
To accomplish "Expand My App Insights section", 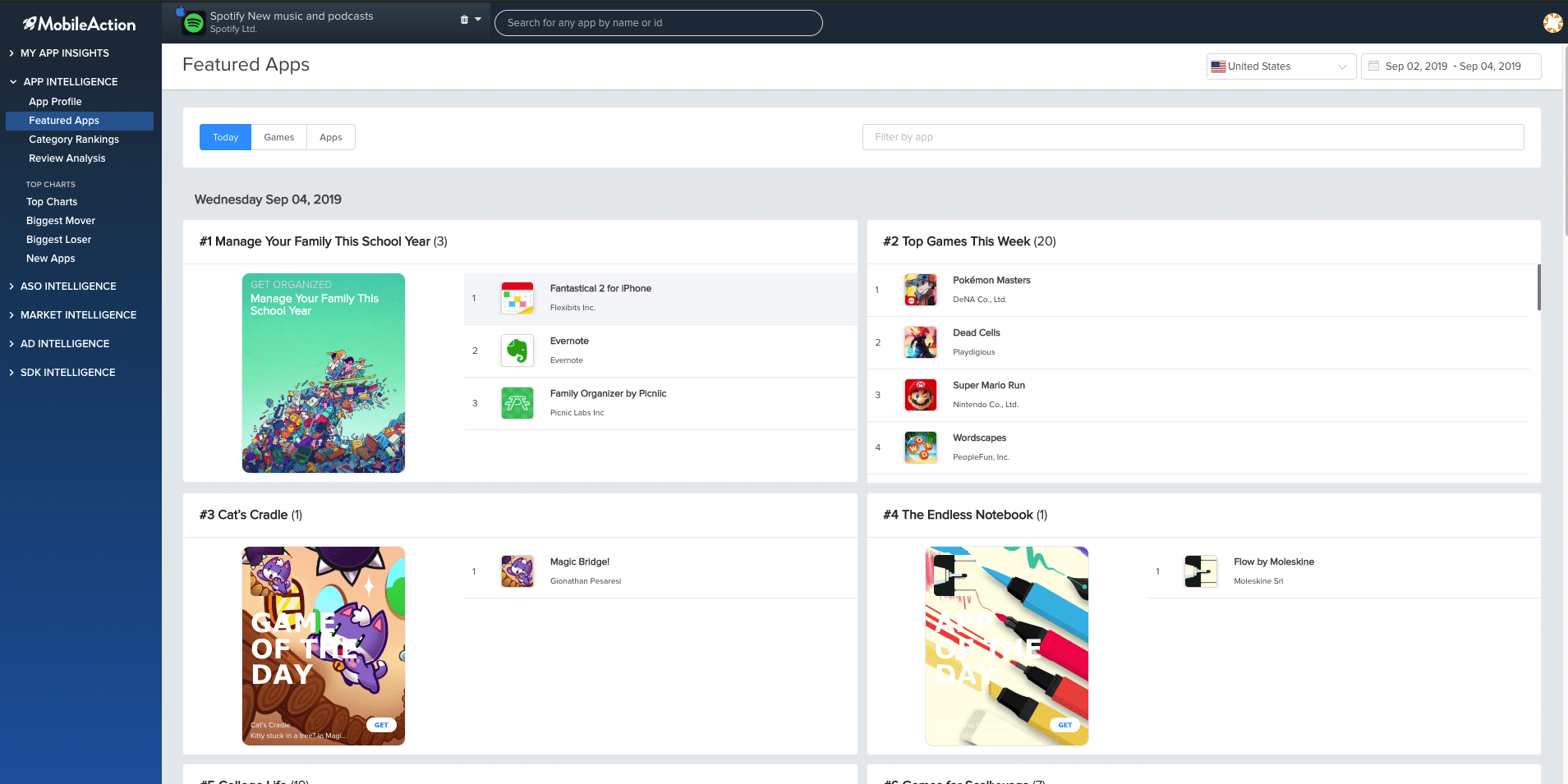I will pyautogui.click(x=65, y=53).
